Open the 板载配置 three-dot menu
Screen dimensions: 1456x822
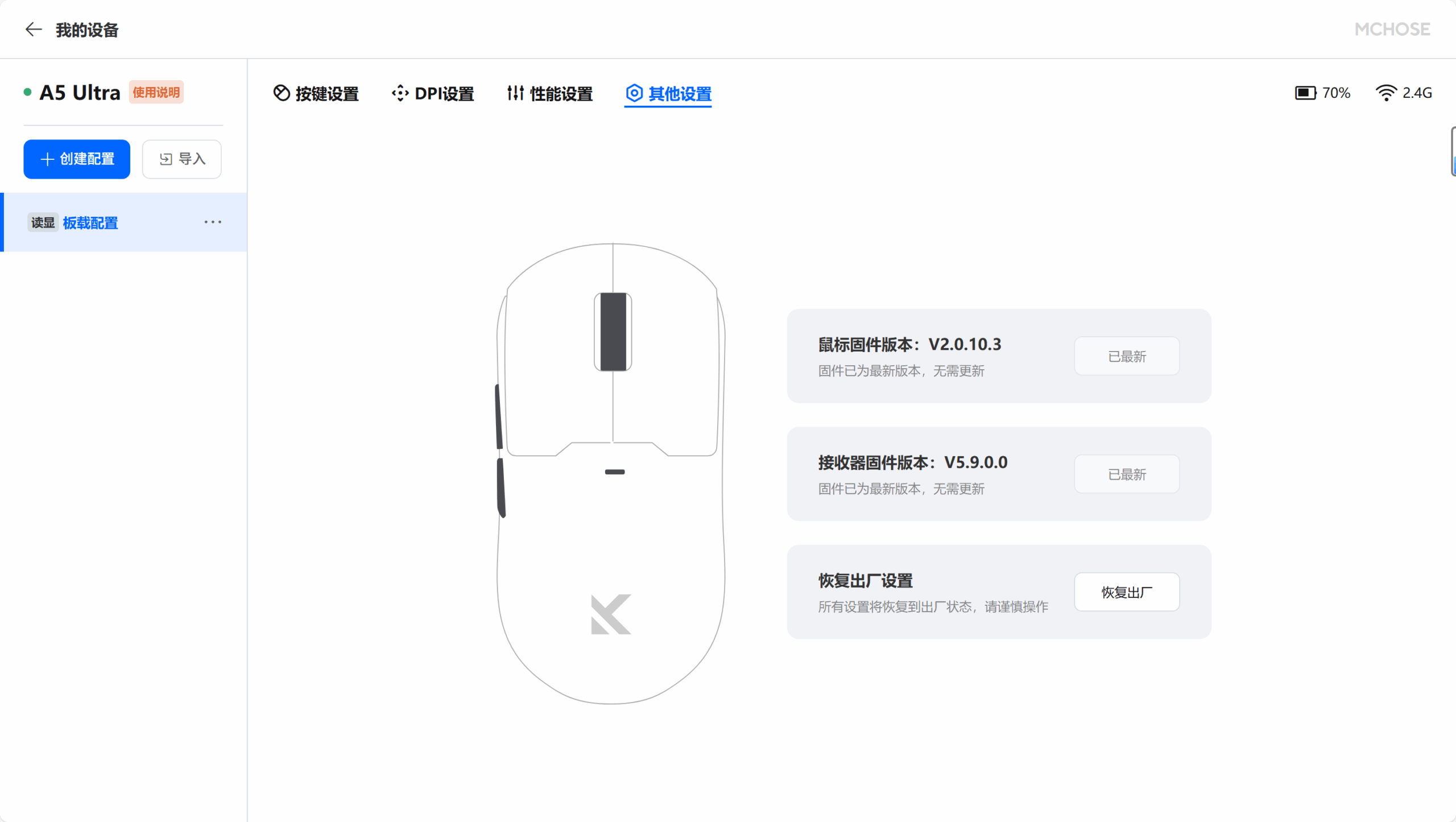213,222
